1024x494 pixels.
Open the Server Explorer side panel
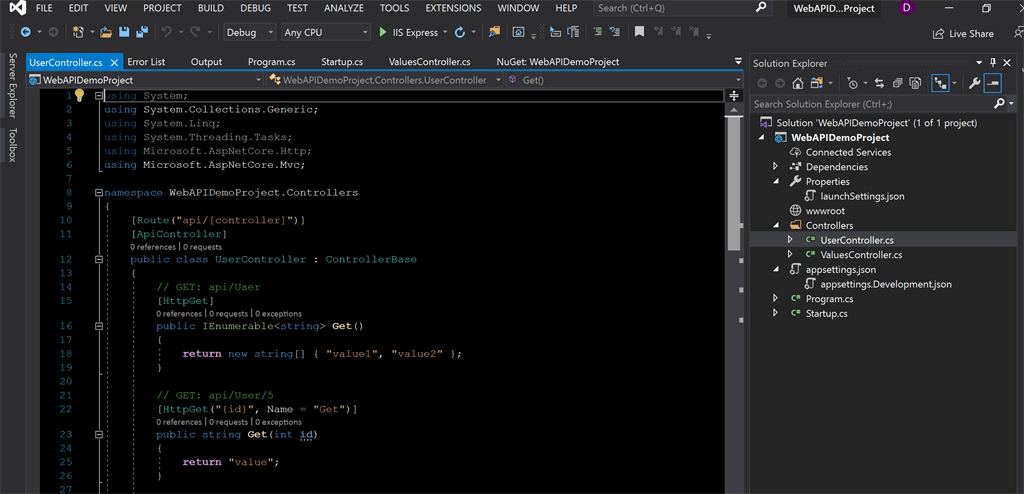tap(12, 86)
